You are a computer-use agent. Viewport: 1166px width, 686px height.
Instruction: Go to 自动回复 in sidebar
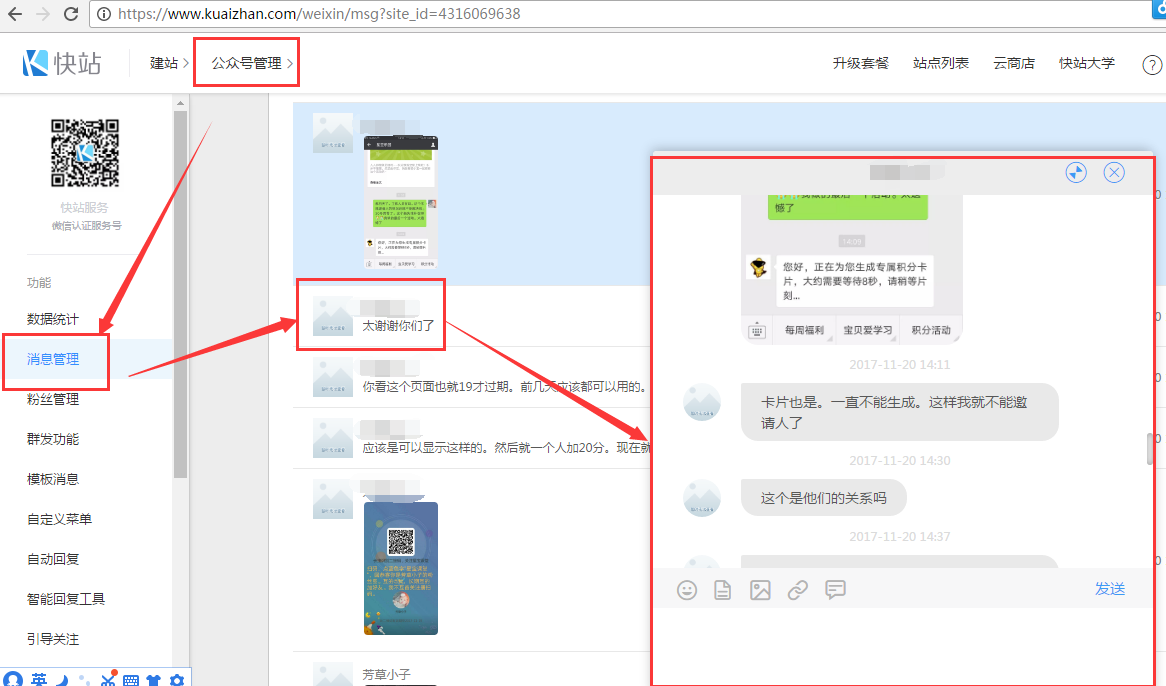point(53,559)
